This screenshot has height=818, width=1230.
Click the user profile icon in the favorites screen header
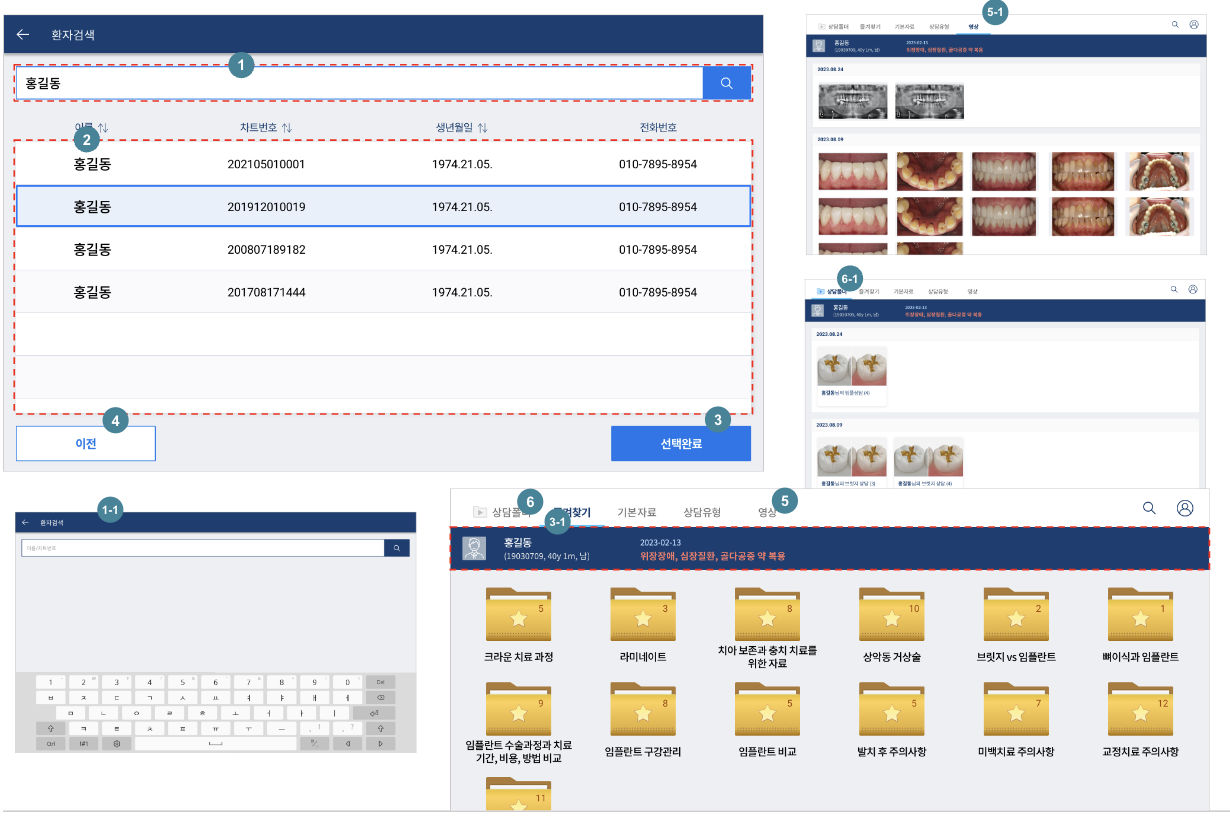(1185, 508)
